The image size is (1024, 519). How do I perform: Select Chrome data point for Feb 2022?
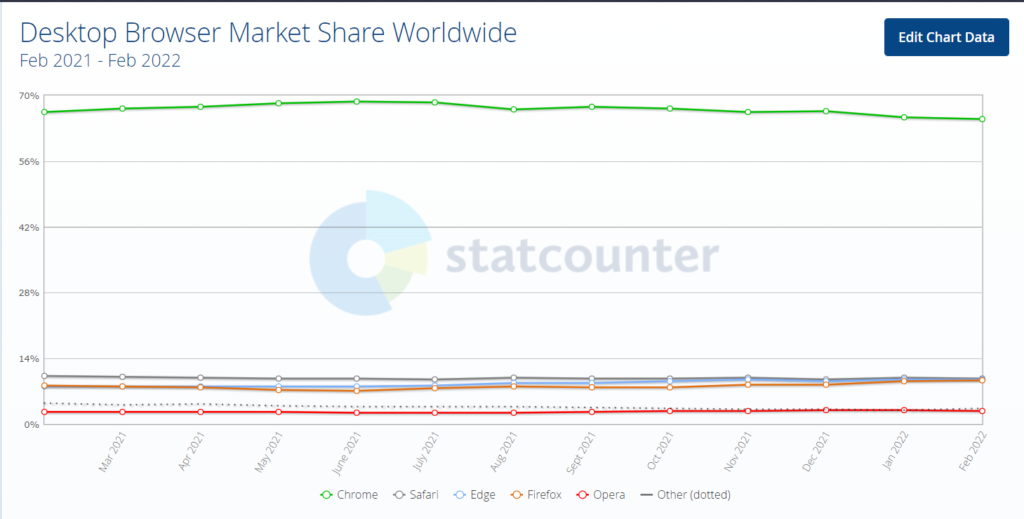point(982,119)
